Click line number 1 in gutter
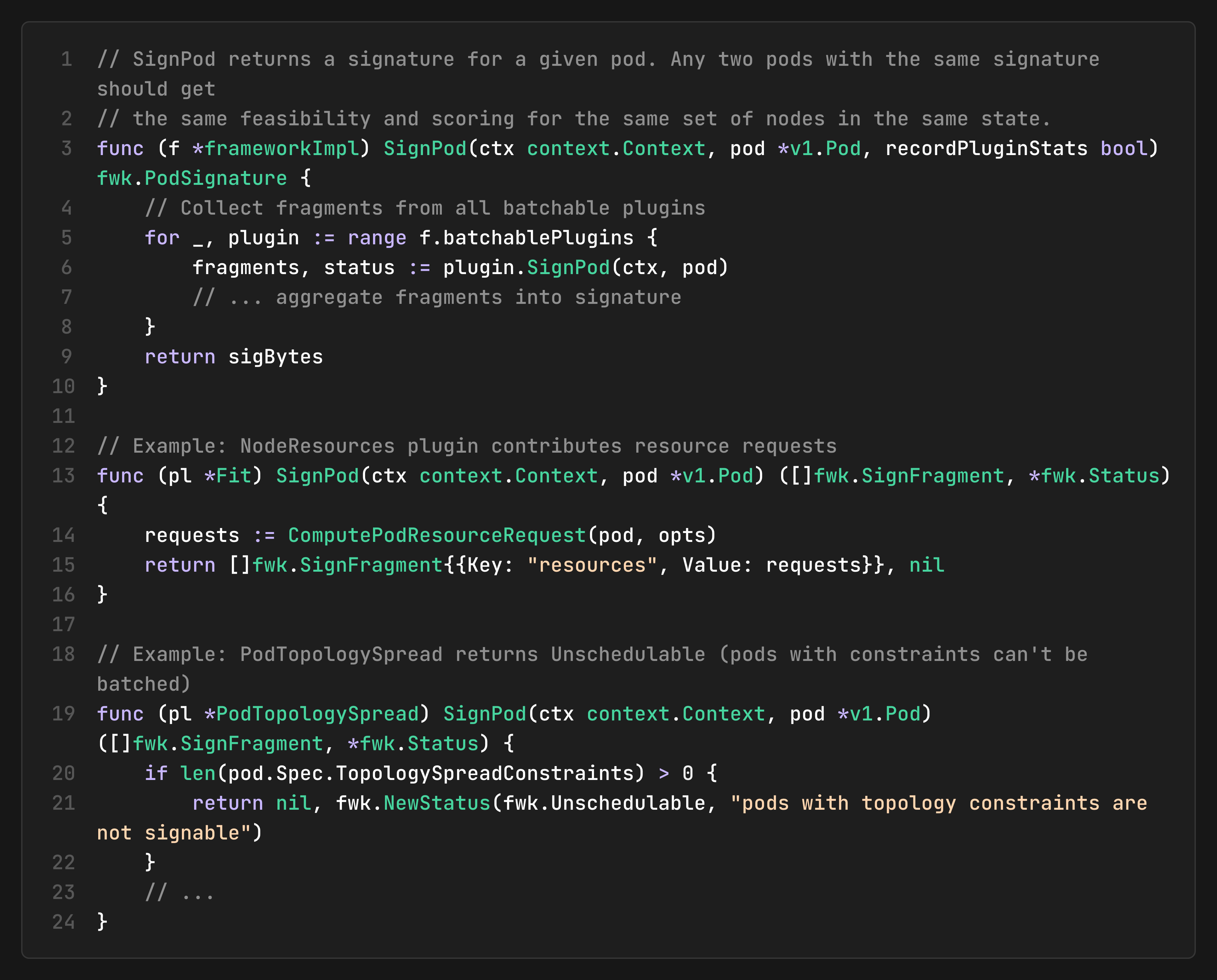This screenshot has width=1217, height=980. click(x=67, y=59)
